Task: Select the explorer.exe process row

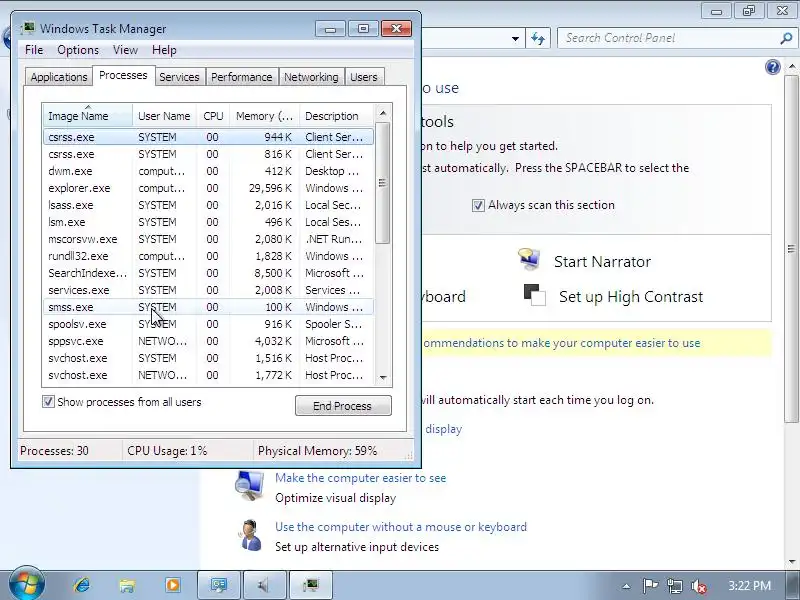Action: (208, 188)
